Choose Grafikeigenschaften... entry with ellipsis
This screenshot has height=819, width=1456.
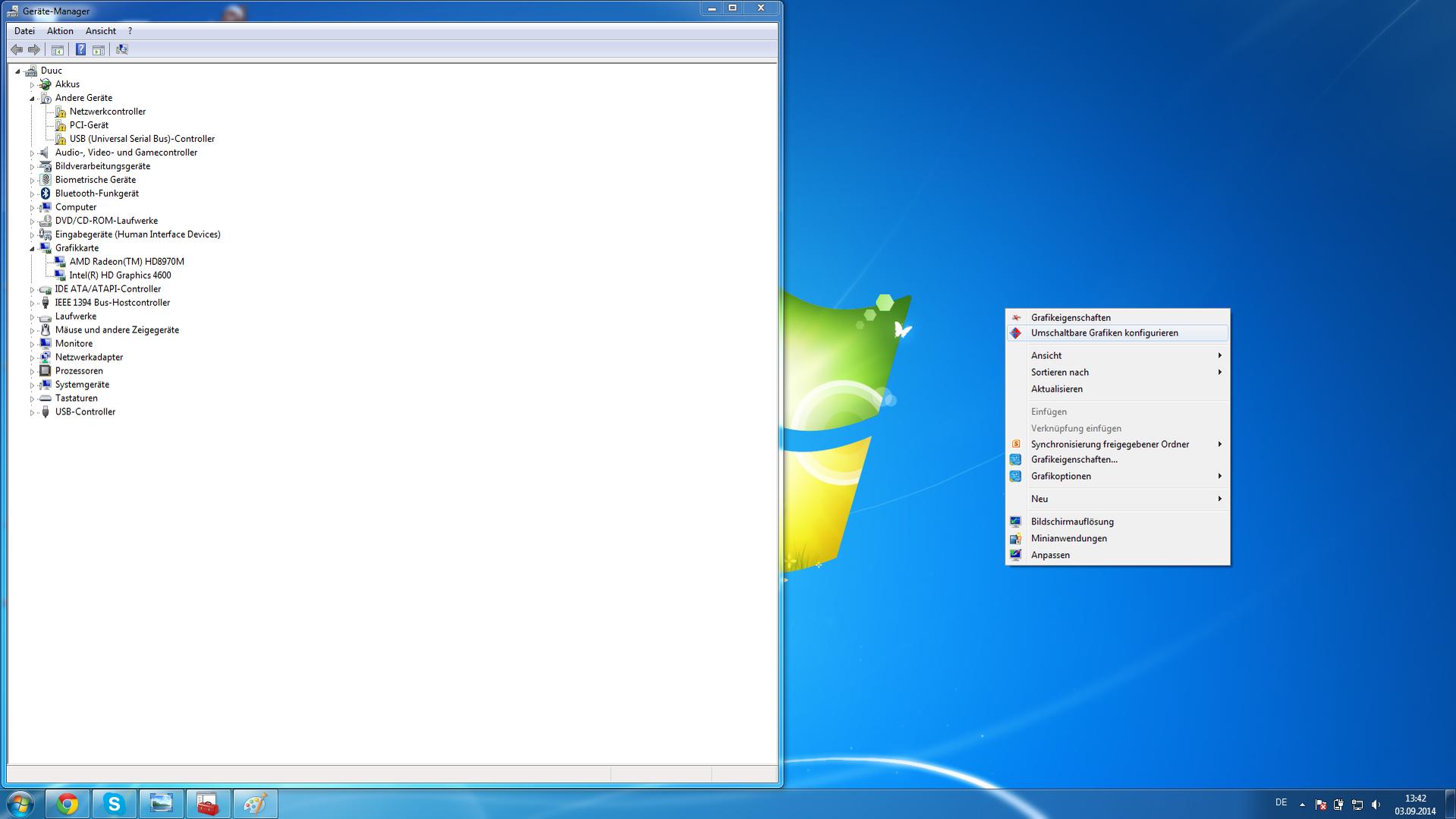[x=1117, y=460]
